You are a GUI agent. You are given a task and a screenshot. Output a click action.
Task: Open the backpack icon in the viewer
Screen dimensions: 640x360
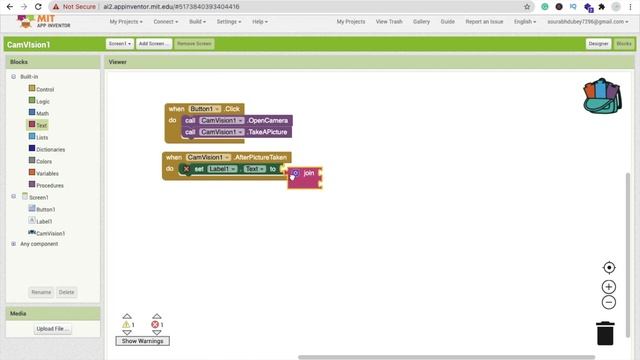(x=602, y=96)
